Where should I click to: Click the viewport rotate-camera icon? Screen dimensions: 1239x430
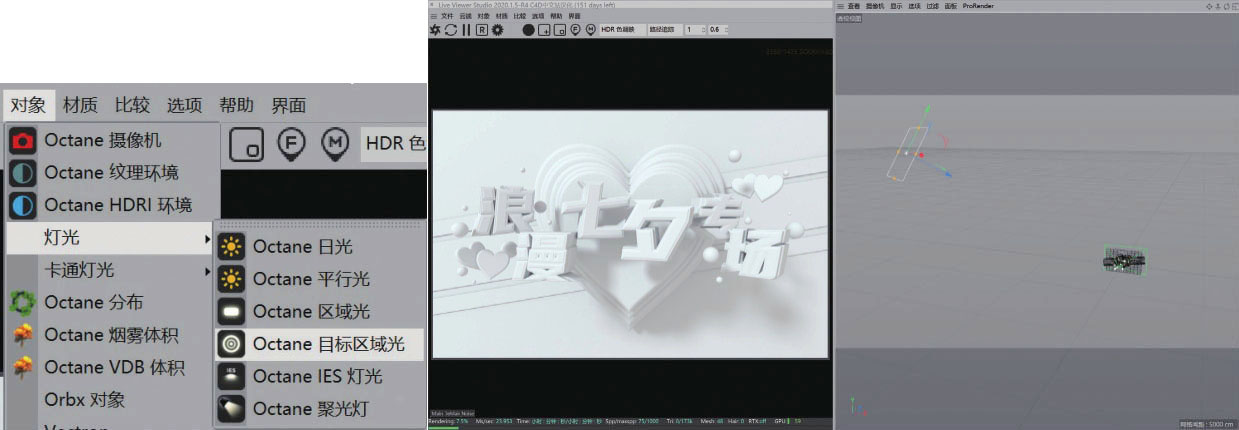click(x=1226, y=6)
